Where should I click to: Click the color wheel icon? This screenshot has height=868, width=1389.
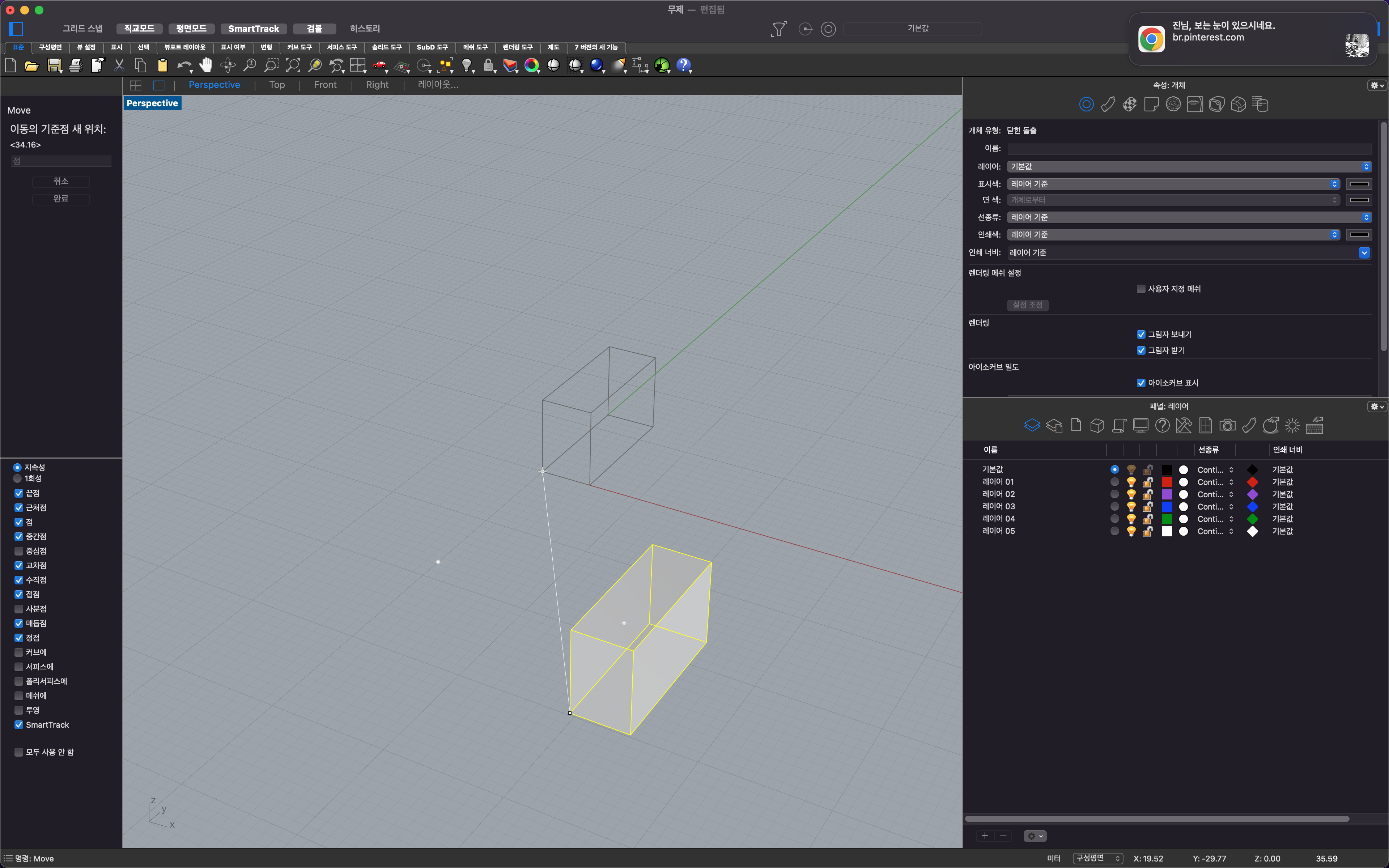point(532,65)
